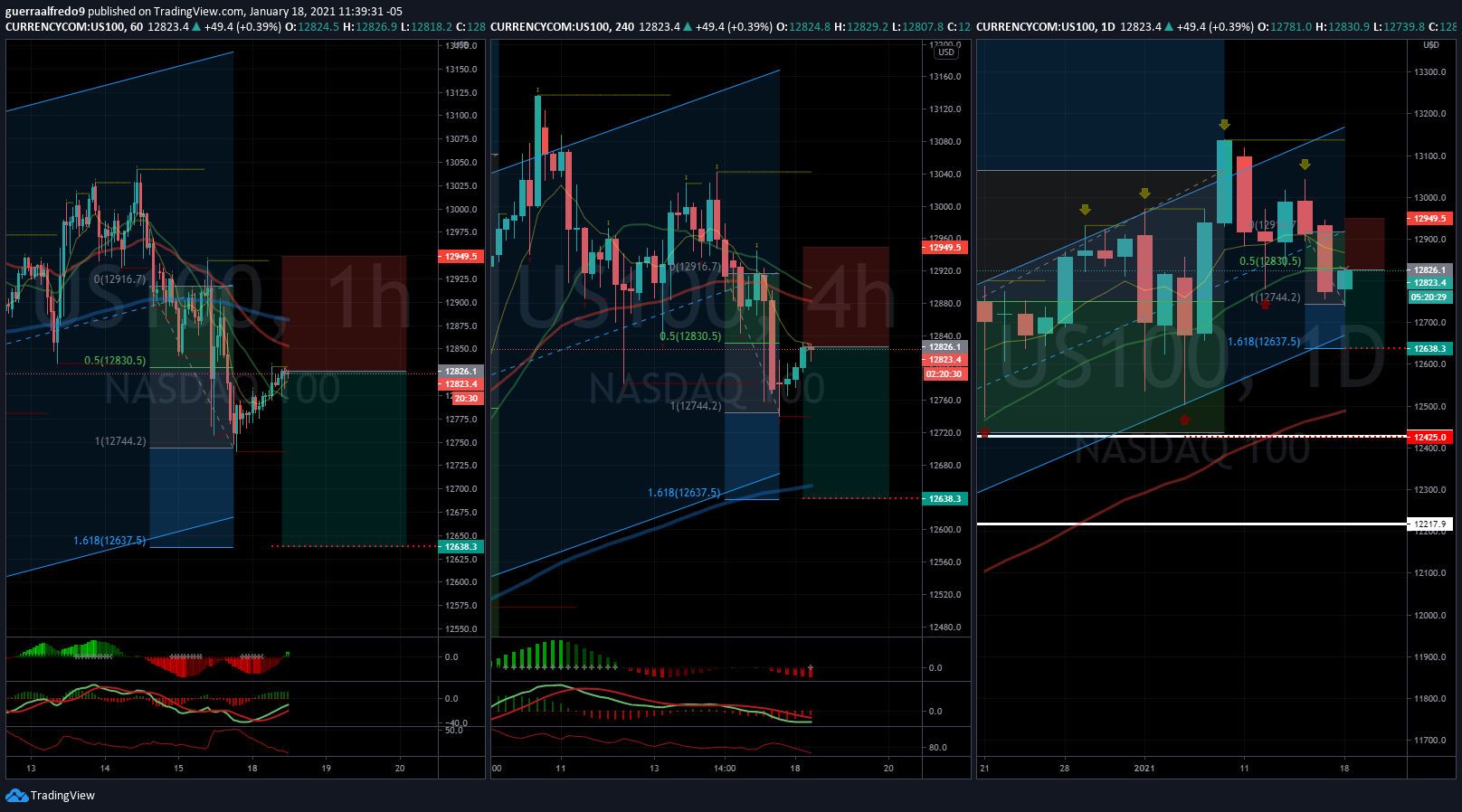Click the 02:20:30 countdown tag on 4h chart
The image size is (1462, 812).
[945, 374]
